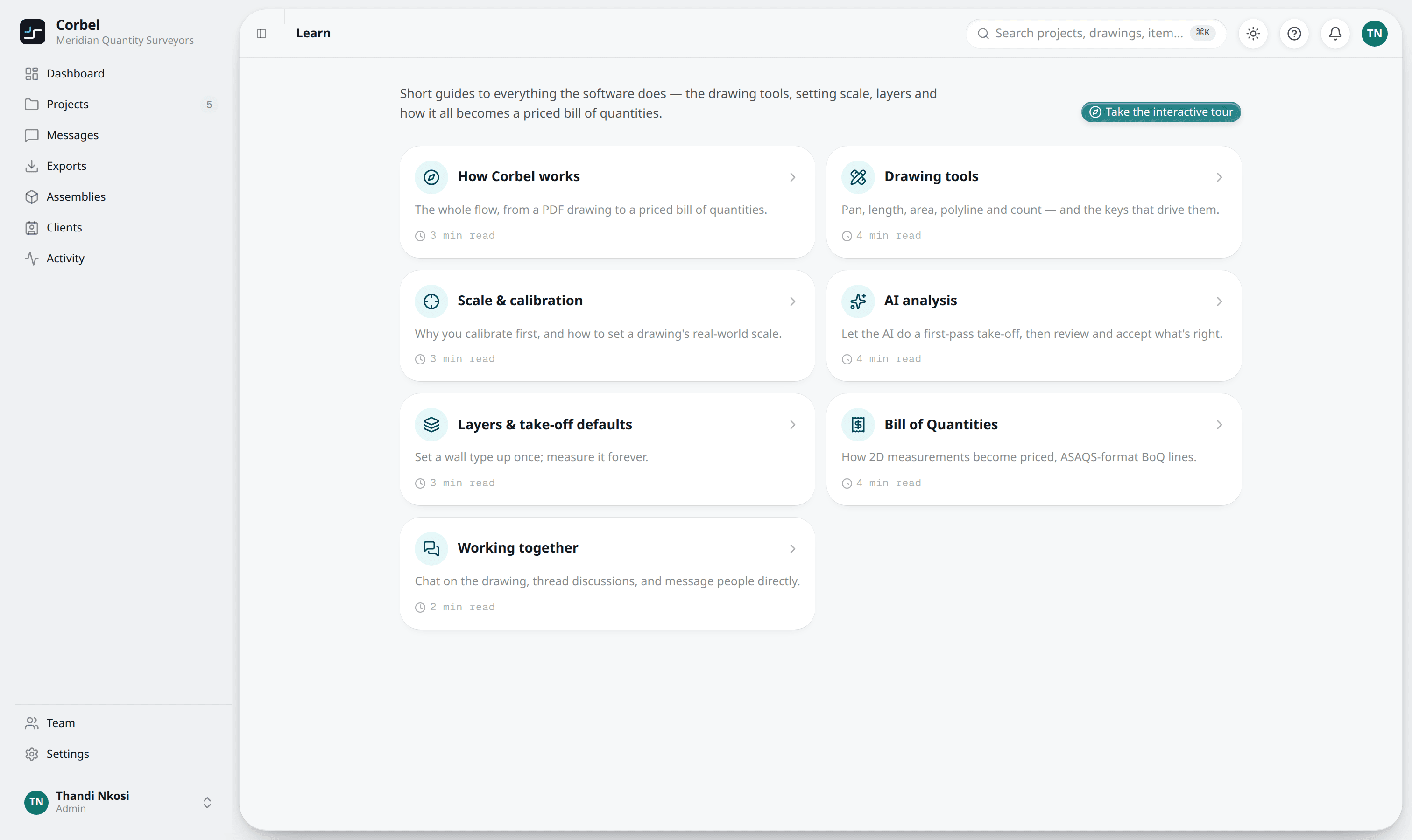Click the Learn page heading
Viewport: 1412px width, 840px height.
(313, 33)
